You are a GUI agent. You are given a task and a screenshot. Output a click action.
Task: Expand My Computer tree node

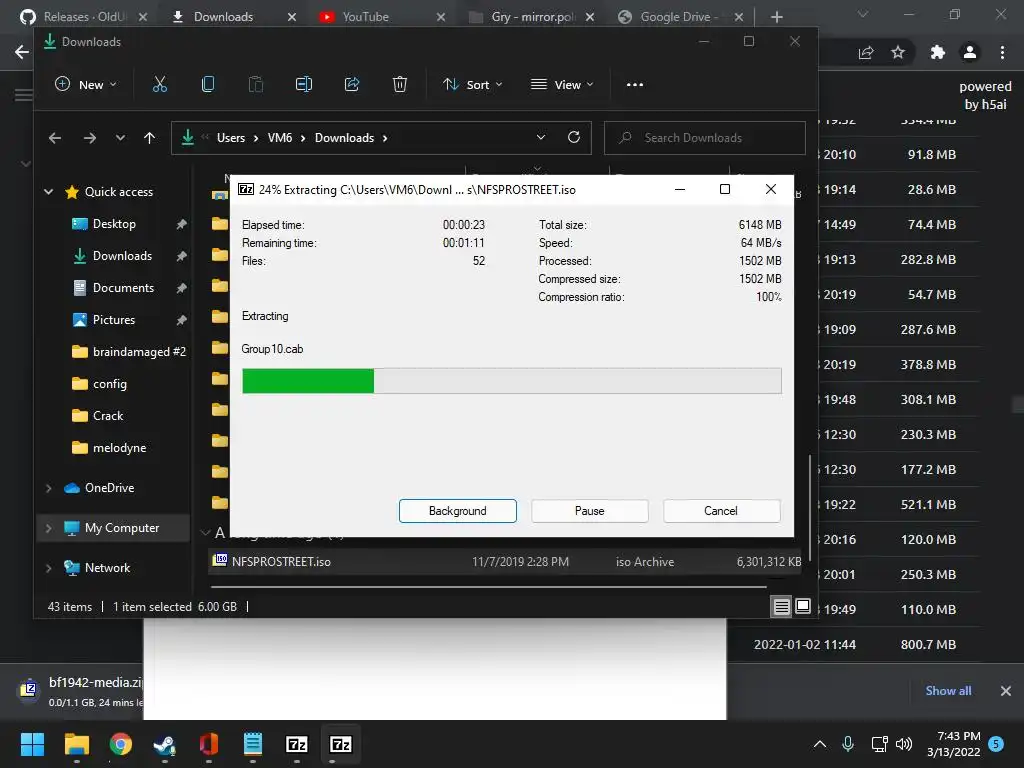[x=48, y=528]
